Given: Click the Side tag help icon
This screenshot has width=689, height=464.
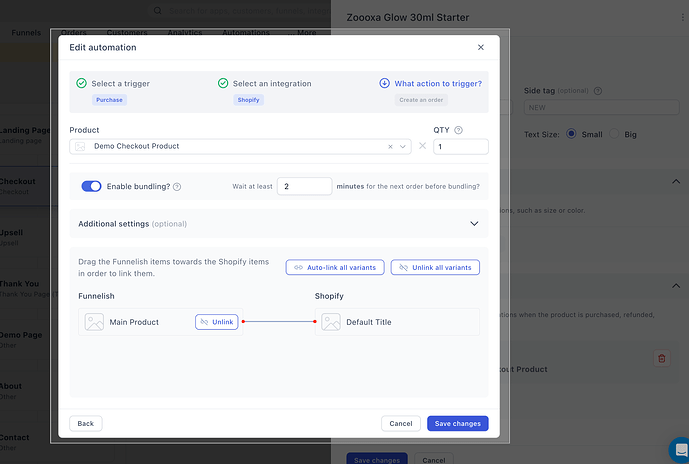Looking at the screenshot, I should tap(598, 91).
